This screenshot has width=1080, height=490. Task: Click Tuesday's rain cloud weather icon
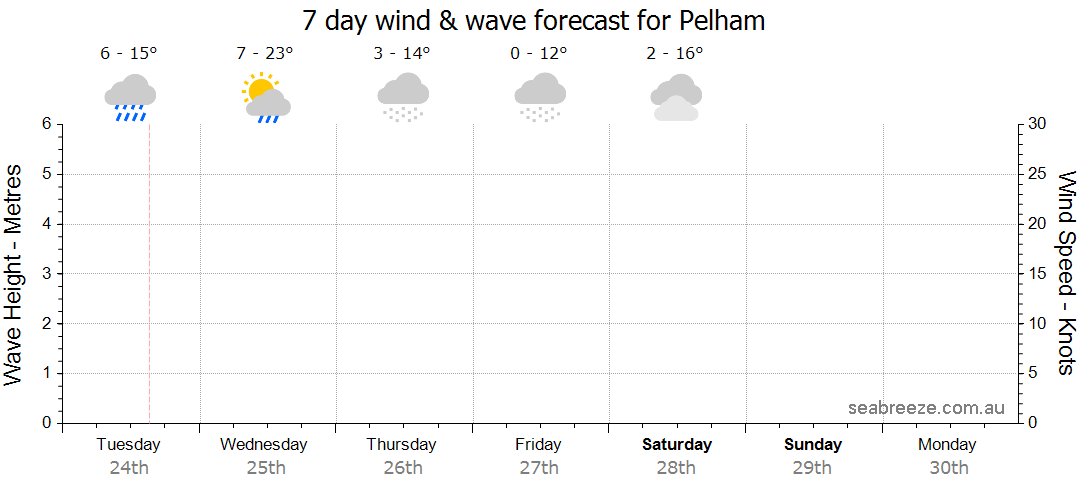coord(130,97)
